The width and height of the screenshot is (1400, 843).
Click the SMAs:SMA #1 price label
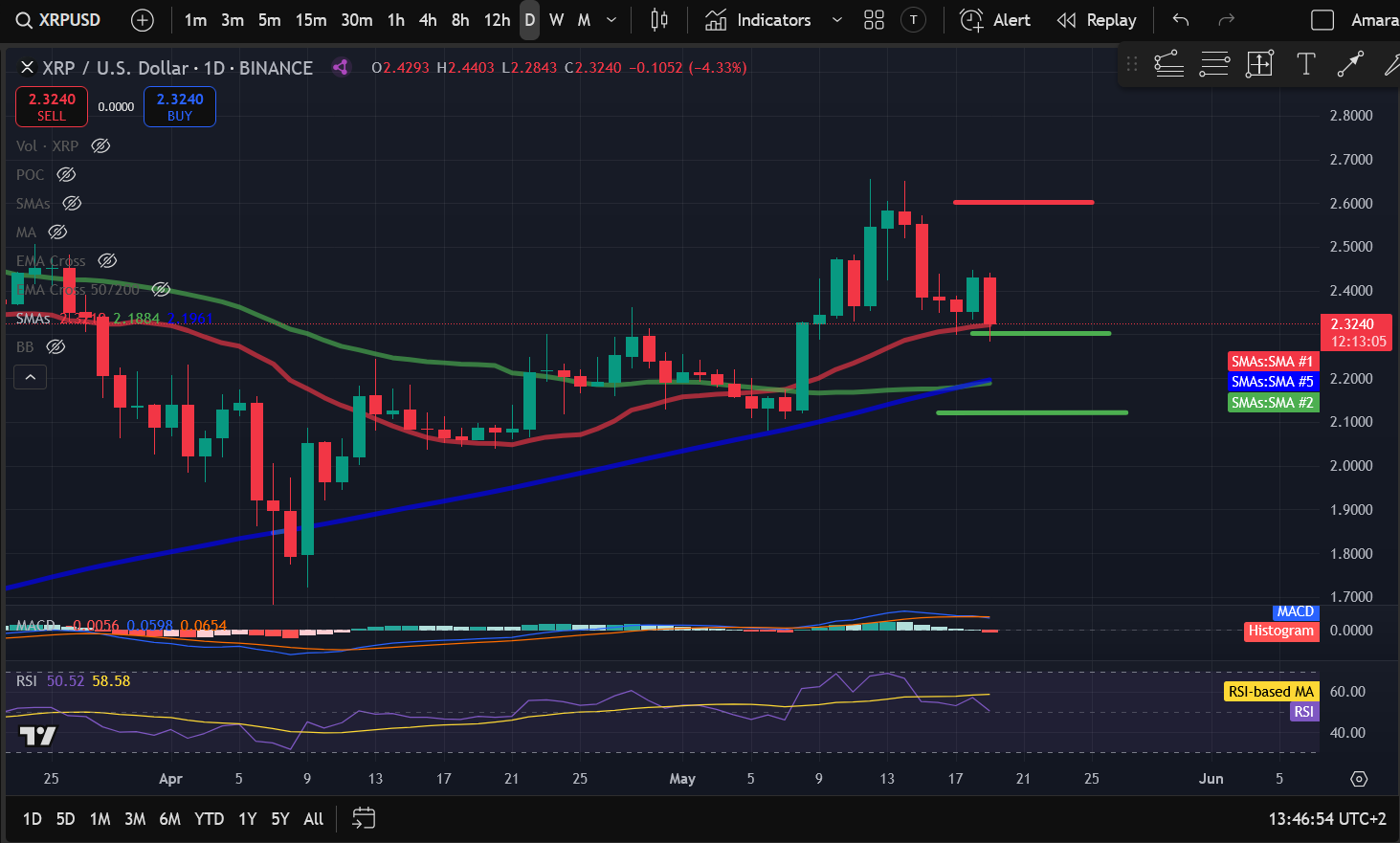point(1273,362)
